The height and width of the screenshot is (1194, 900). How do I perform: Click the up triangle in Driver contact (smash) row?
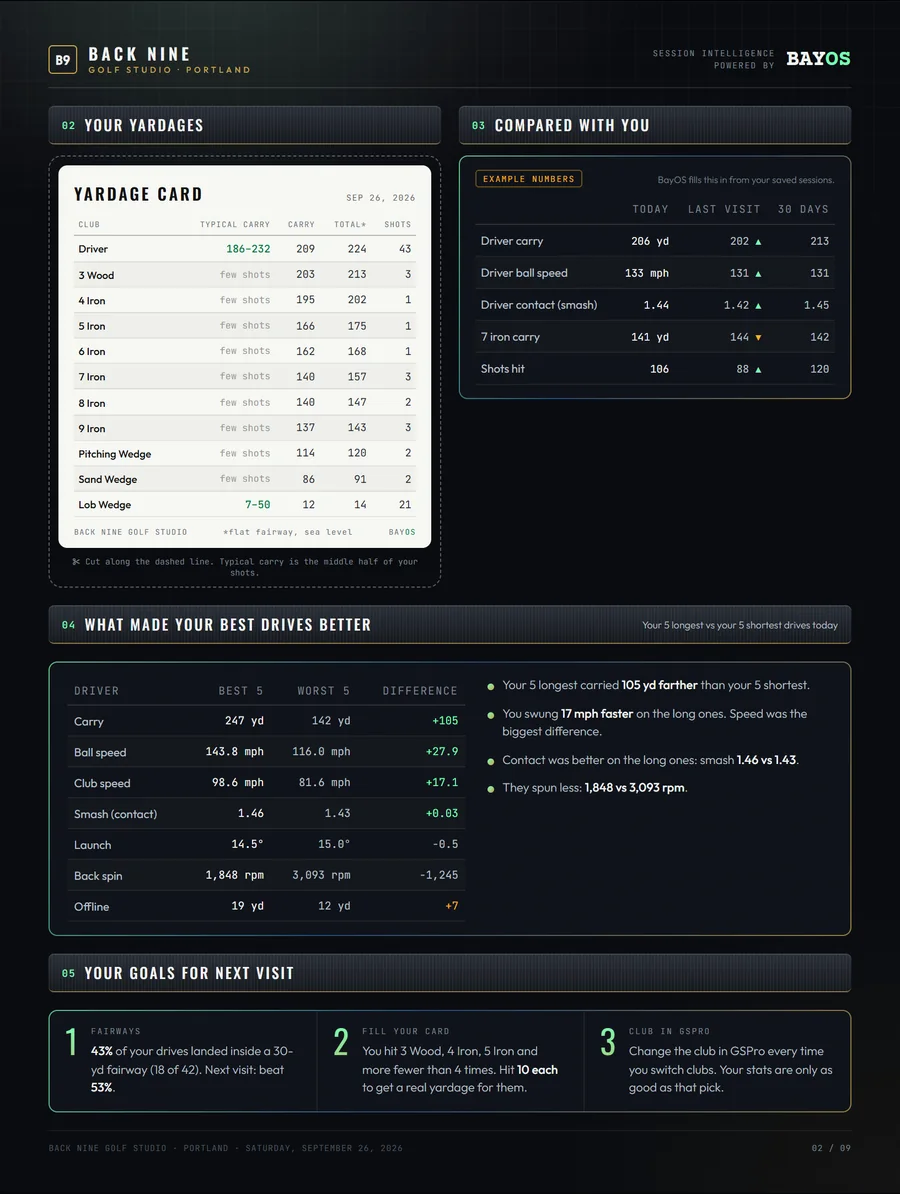(x=758, y=305)
